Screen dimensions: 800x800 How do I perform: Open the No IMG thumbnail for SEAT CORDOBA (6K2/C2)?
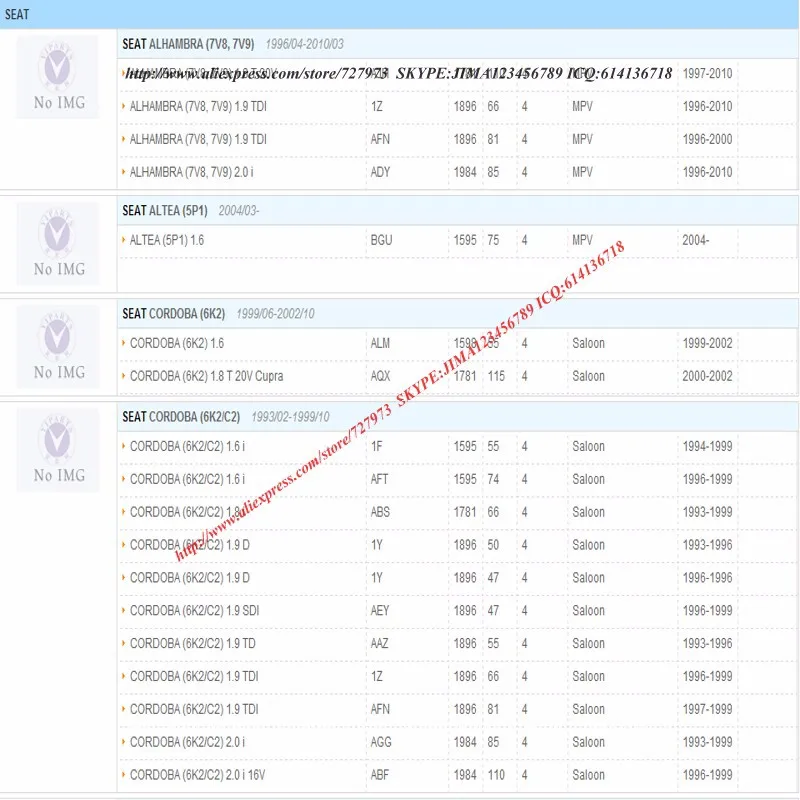[x=58, y=449]
